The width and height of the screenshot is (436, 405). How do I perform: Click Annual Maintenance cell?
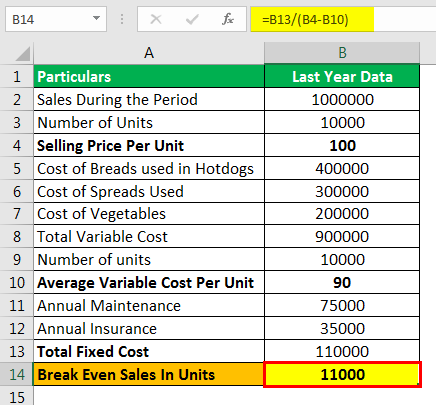(x=149, y=305)
